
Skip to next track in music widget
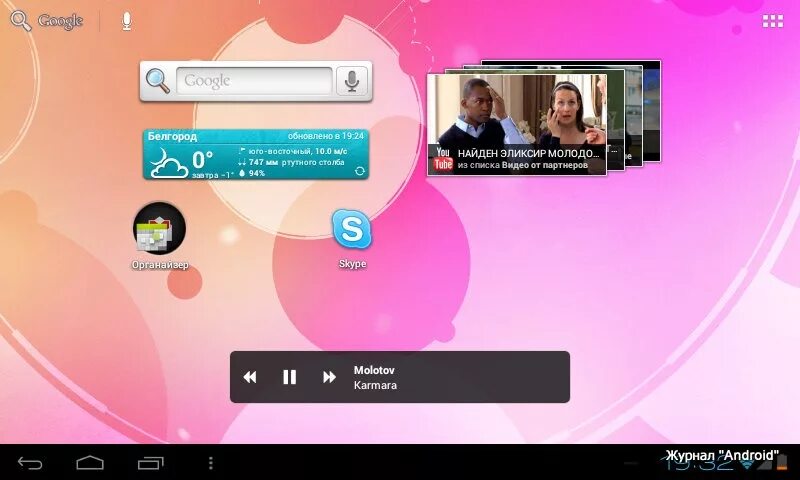[329, 377]
